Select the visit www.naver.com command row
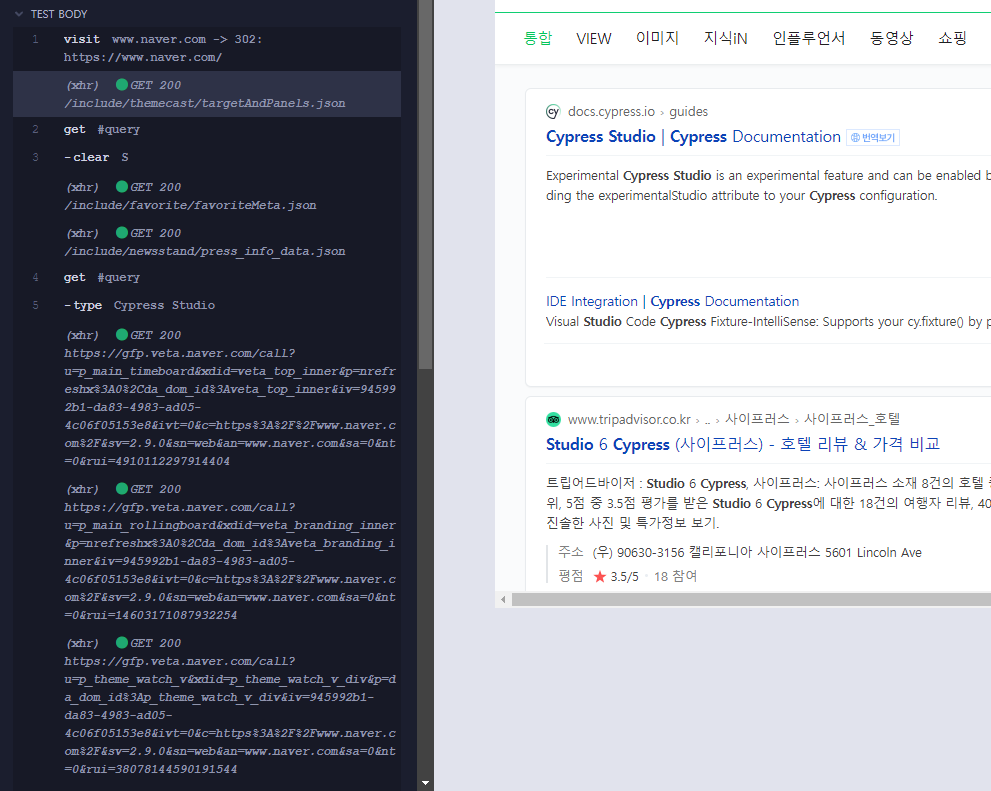This screenshot has width=991, height=791. 207,48
